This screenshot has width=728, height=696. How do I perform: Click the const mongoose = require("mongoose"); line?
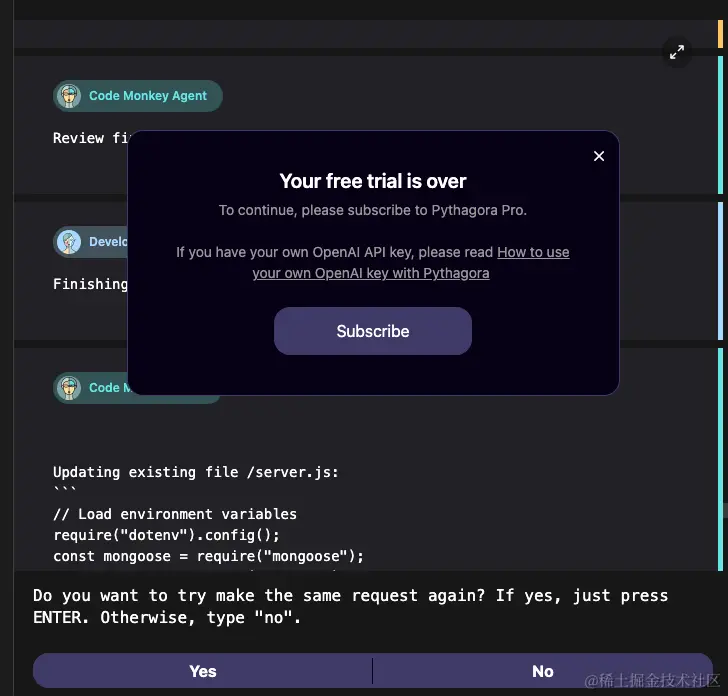pyautogui.click(x=208, y=556)
